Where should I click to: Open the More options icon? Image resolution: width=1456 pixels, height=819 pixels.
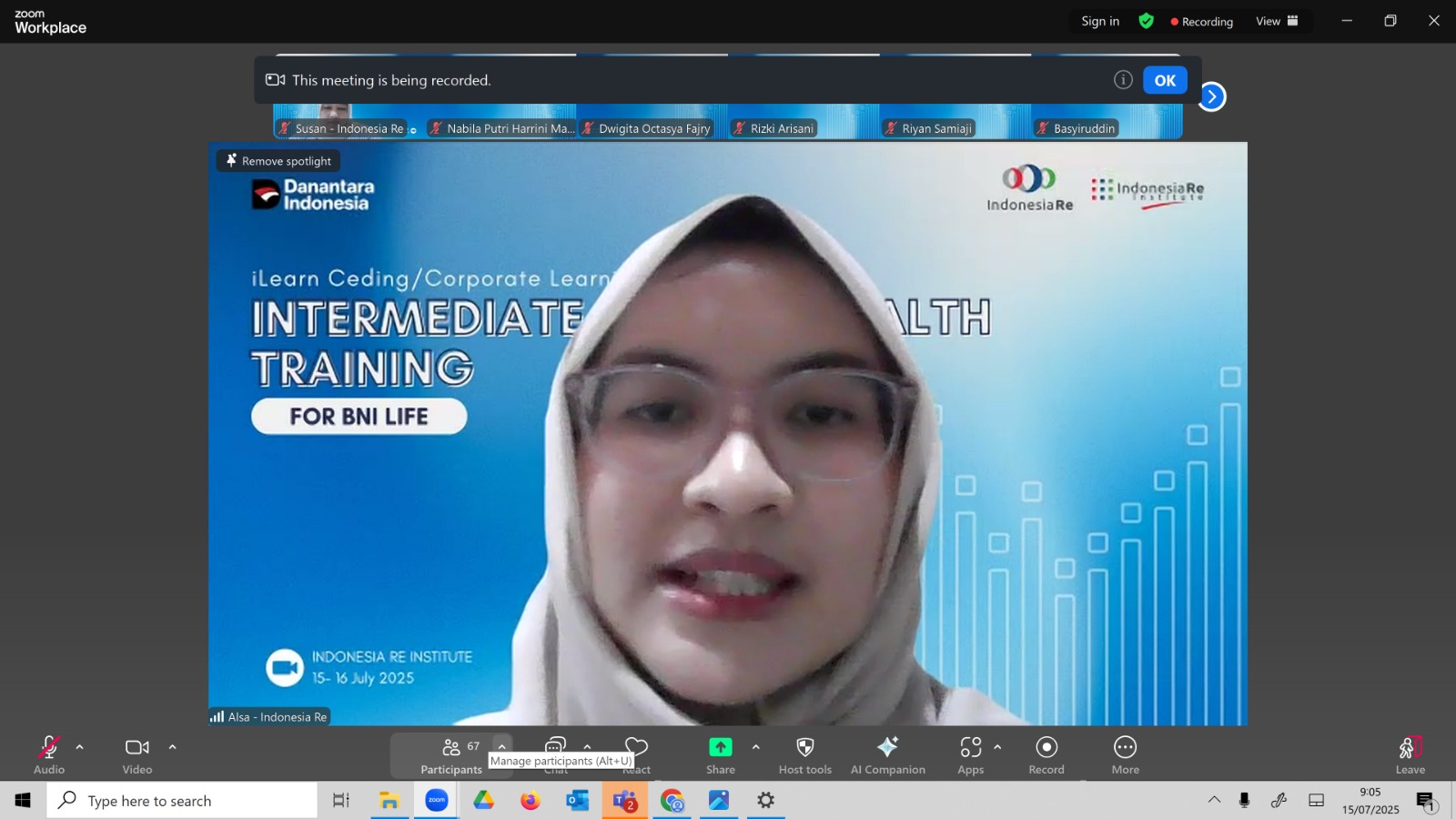(1126, 747)
